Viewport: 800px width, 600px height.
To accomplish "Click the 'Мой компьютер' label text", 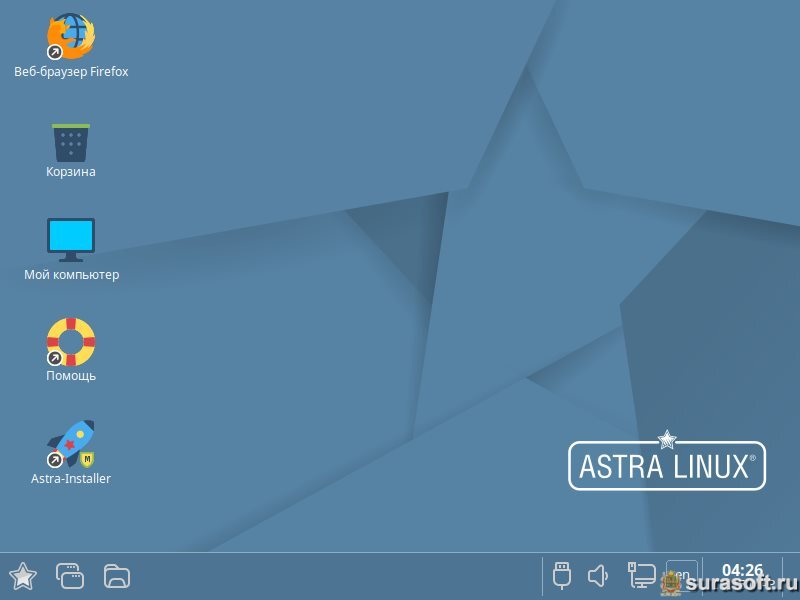I will [71, 274].
